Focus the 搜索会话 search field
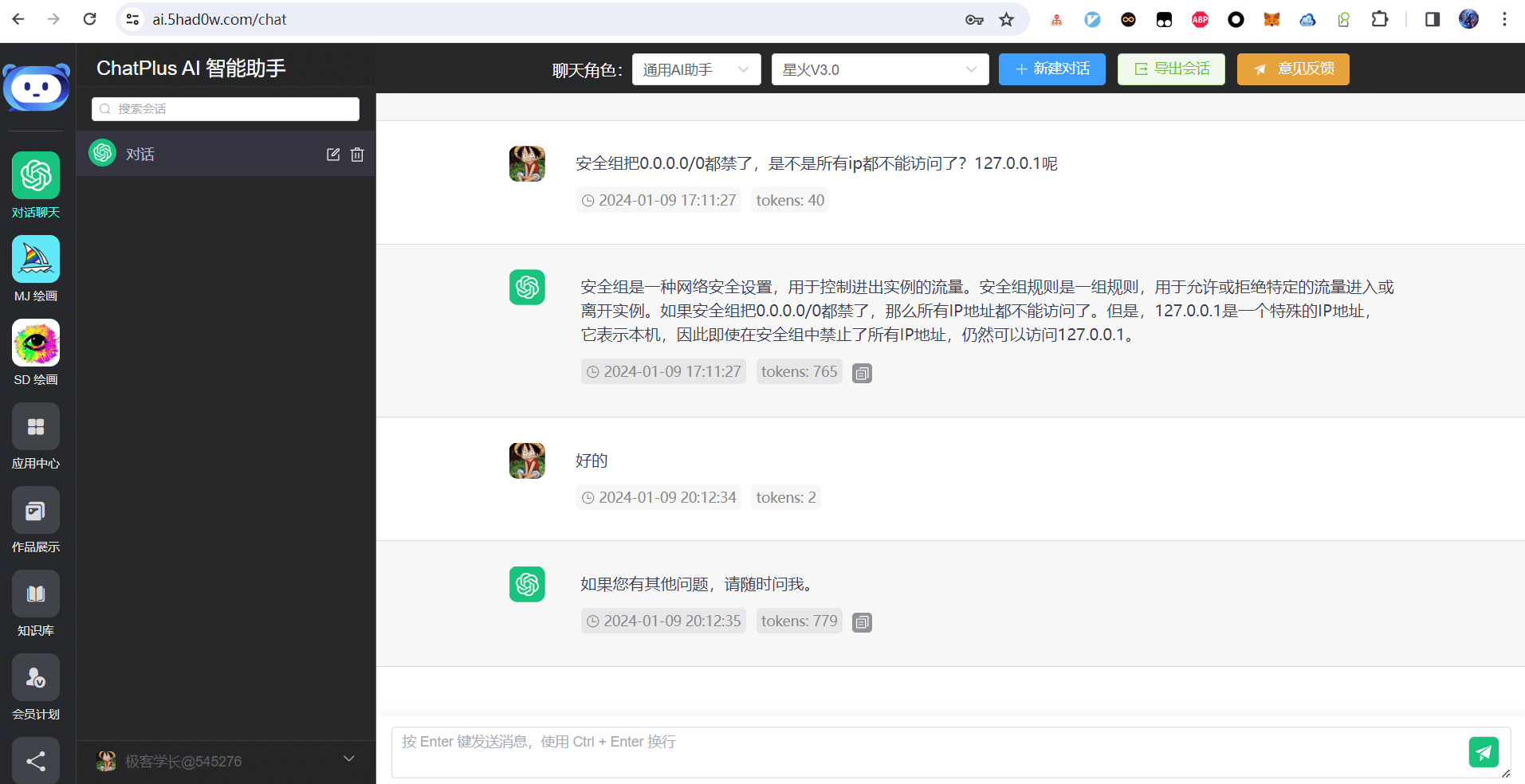 tap(226, 109)
